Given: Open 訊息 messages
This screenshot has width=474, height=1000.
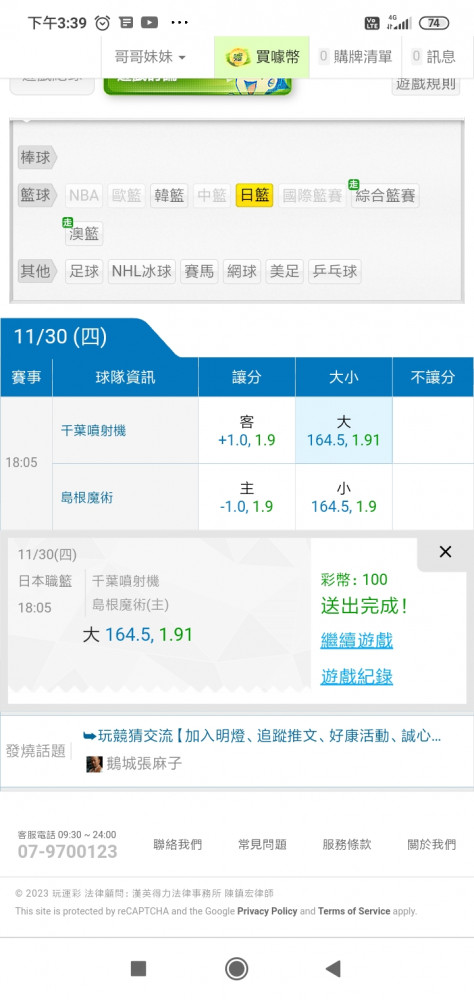Looking at the screenshot, I should pyautogui.click(x=434, y=57).
